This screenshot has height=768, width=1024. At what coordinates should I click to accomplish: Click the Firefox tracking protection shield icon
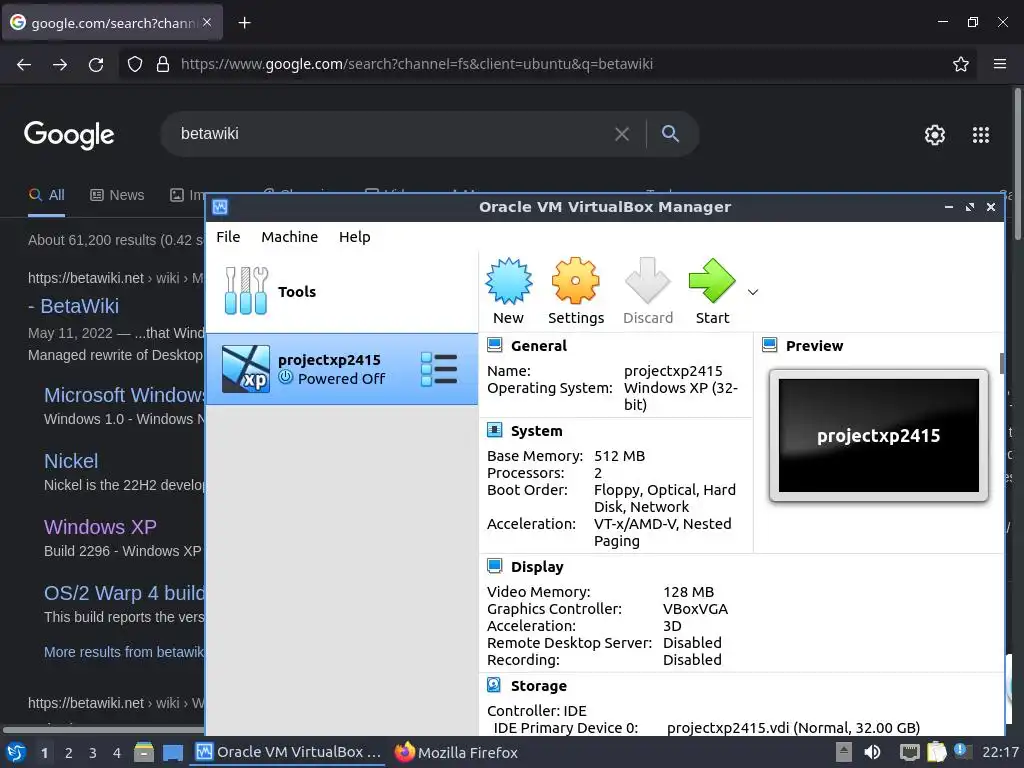(135, 64)
